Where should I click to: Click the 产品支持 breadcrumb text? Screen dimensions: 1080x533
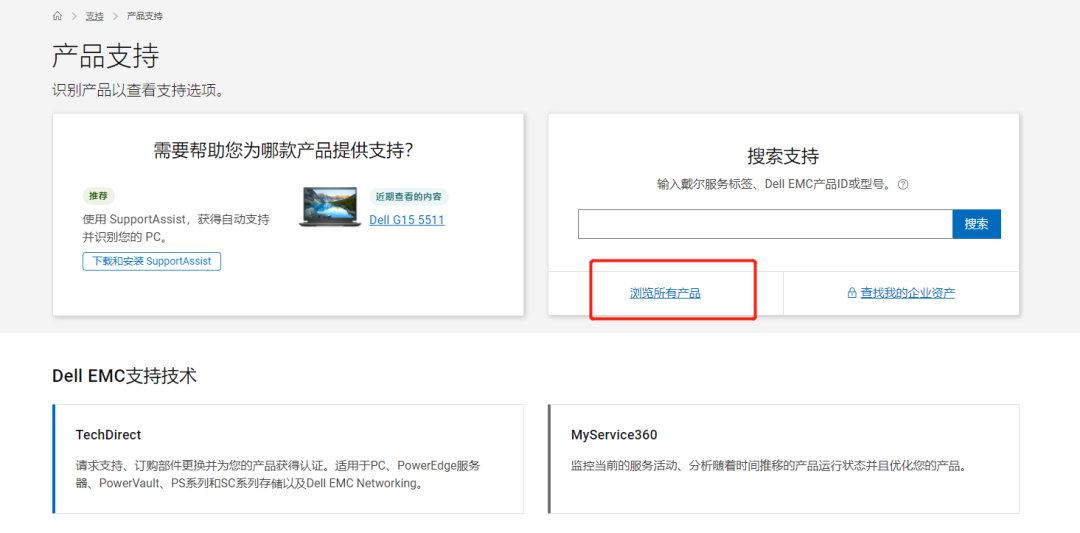click(145, 16)
